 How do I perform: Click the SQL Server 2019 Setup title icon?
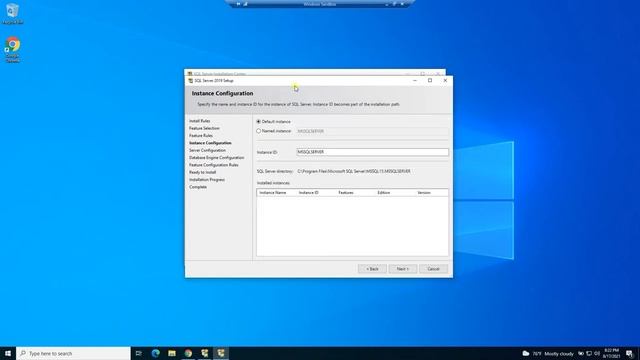191,81
